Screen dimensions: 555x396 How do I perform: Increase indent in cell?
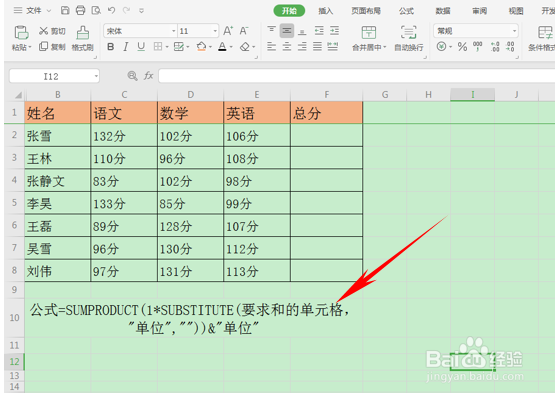334,31
